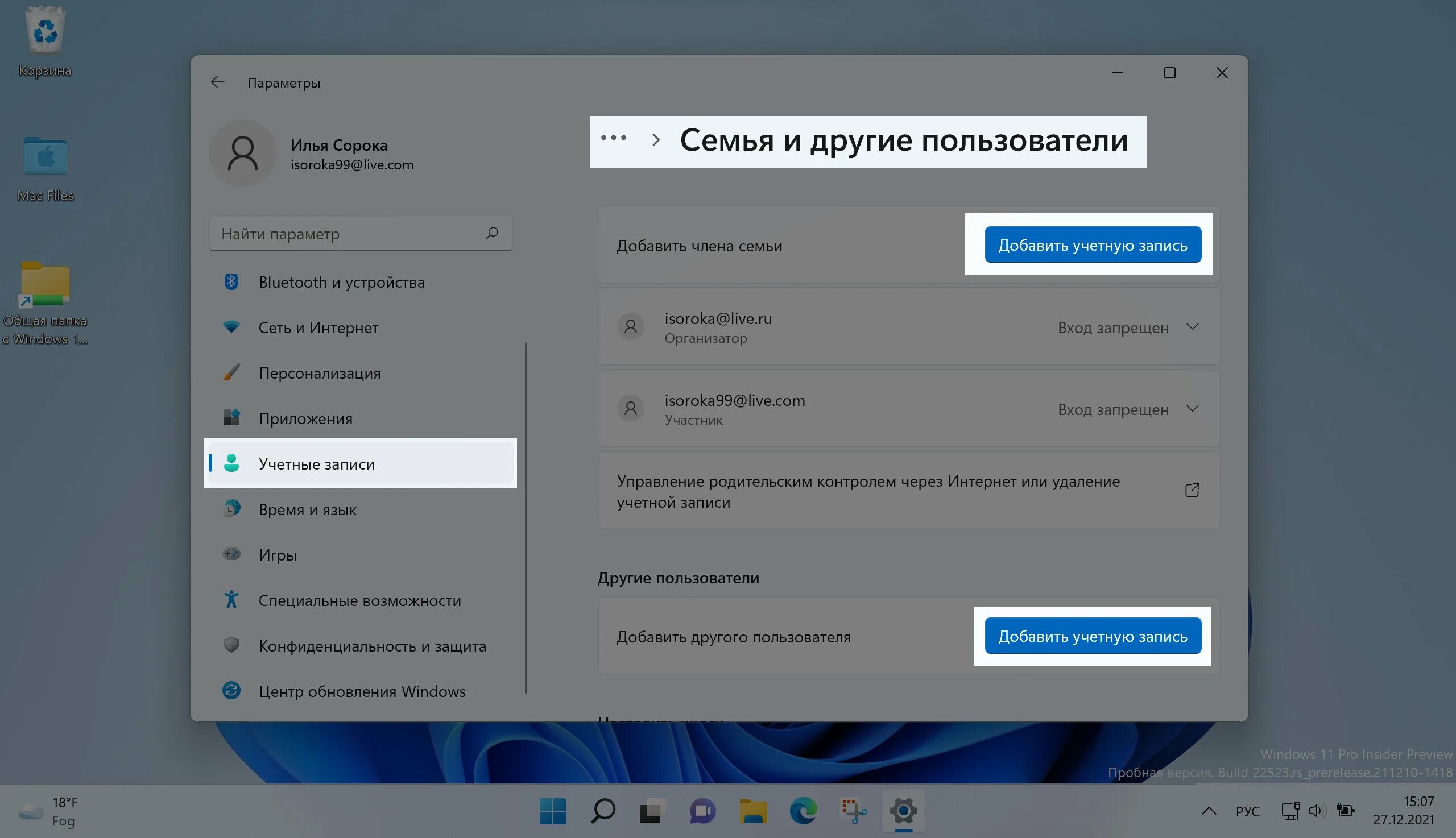
Task: Click the Windows Update refresh icon
Action: pos(231,690)
